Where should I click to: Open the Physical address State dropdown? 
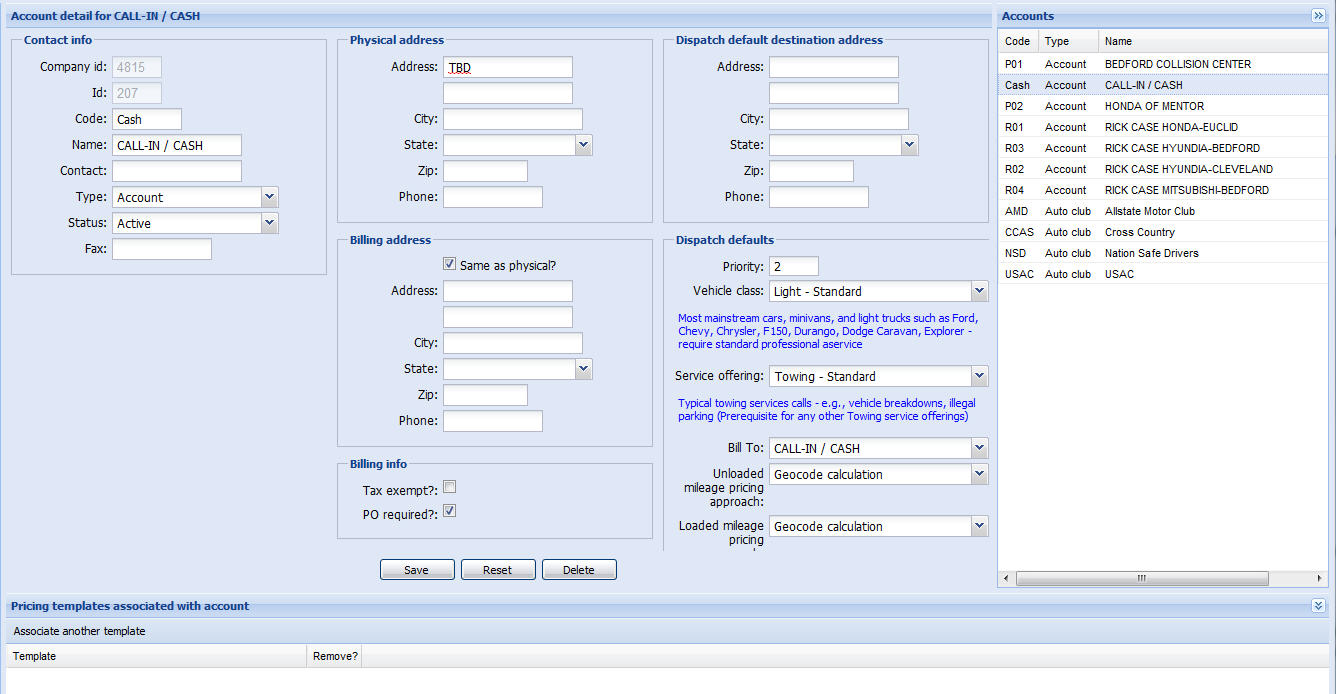[x=584, y=146]
